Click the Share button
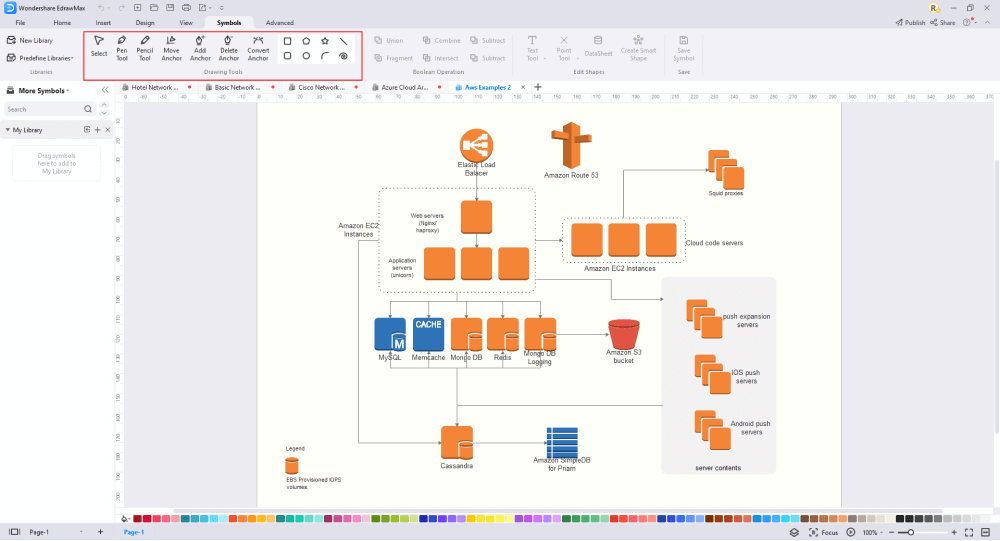This screenshot has width=1000, height=541. pyautogui.click(x=943, y=22)
